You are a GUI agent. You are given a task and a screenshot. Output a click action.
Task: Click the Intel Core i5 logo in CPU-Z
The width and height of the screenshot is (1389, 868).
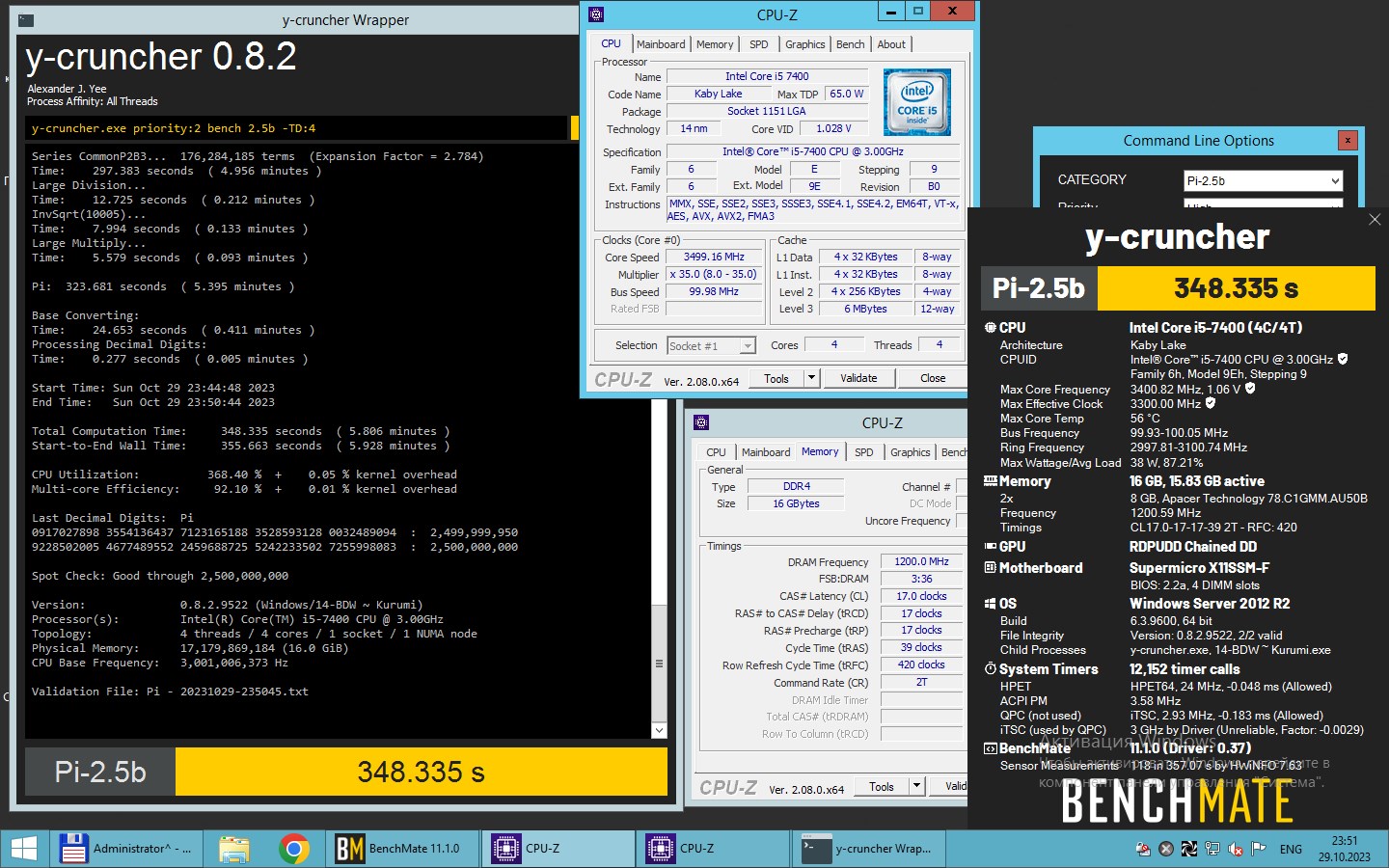(916, 102)
